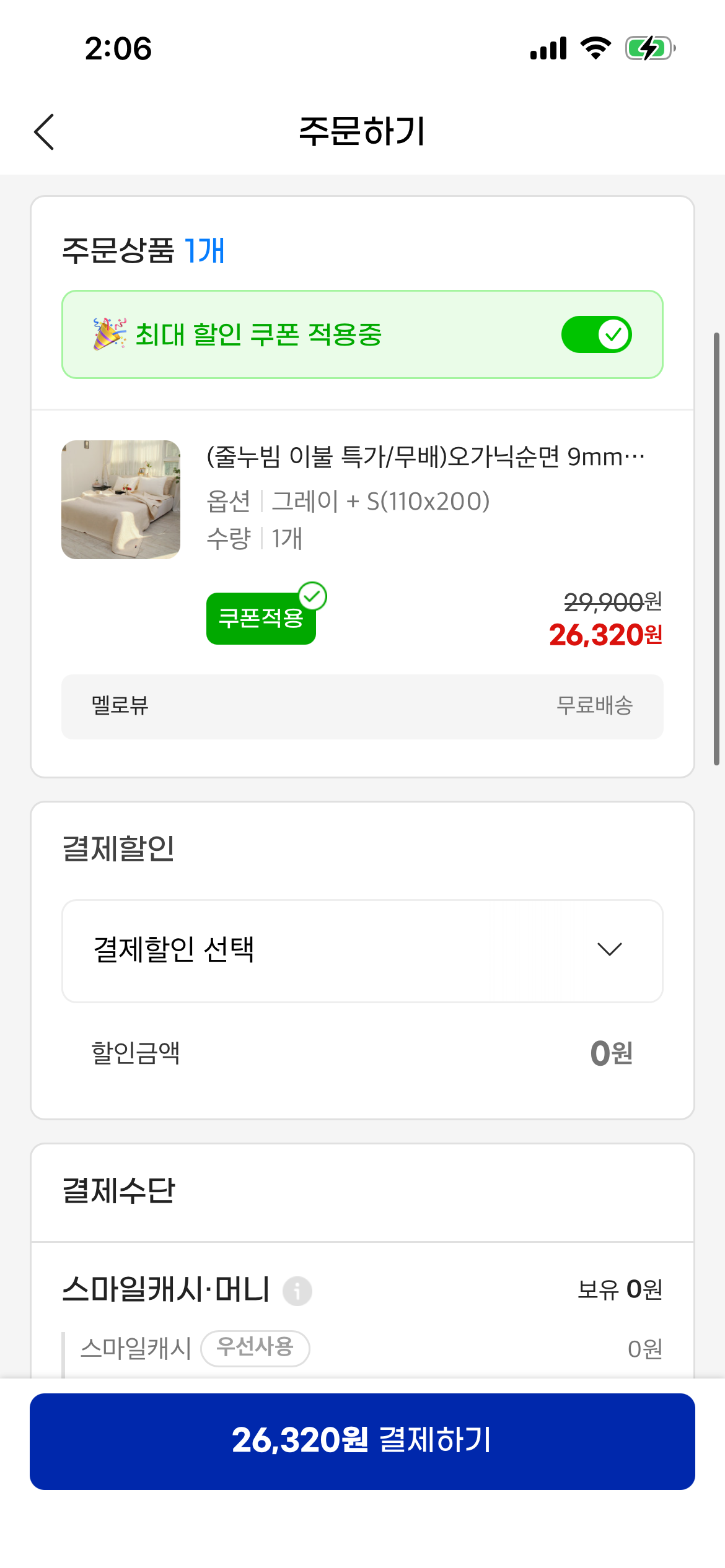Tap the 멜로뷰 seller name
The height and width of the screenshot is (1568, 725).
tap(120, 705)
